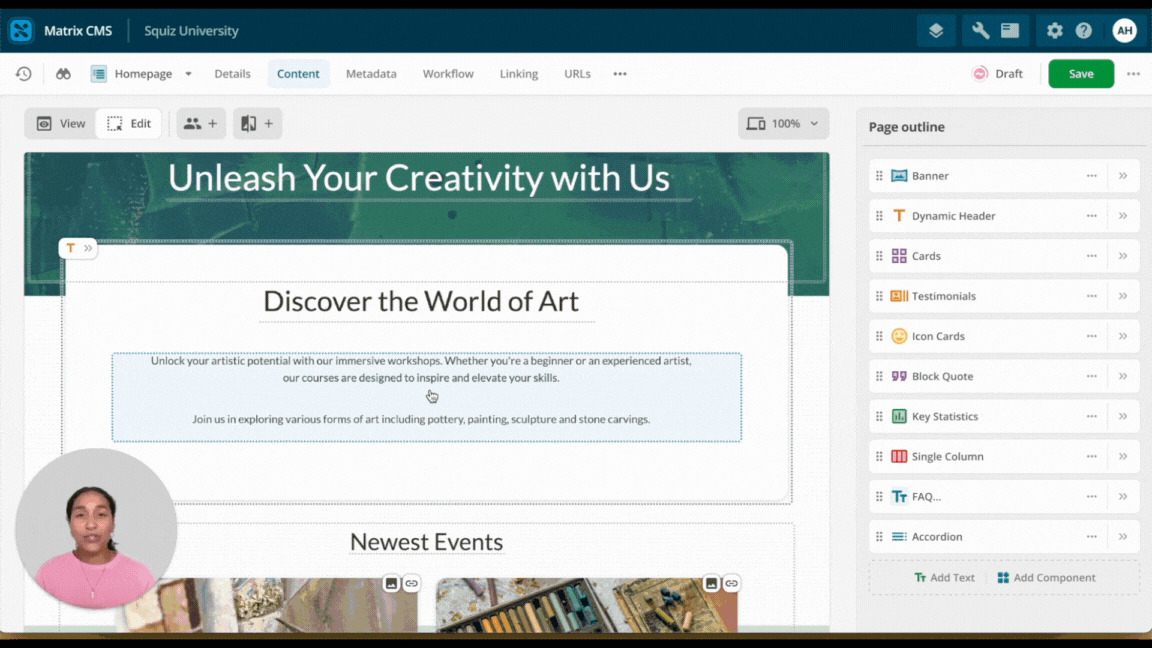Click the add personalization people icon

tap(201, 123)
